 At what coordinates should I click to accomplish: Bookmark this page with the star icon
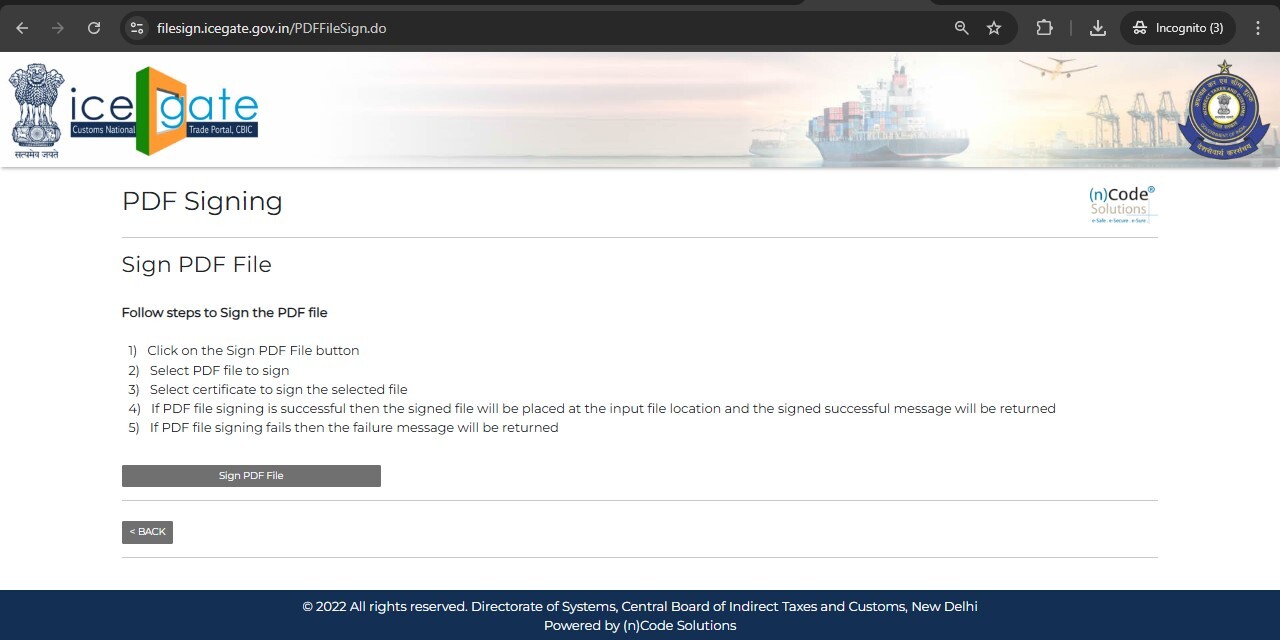click(994, 28)
